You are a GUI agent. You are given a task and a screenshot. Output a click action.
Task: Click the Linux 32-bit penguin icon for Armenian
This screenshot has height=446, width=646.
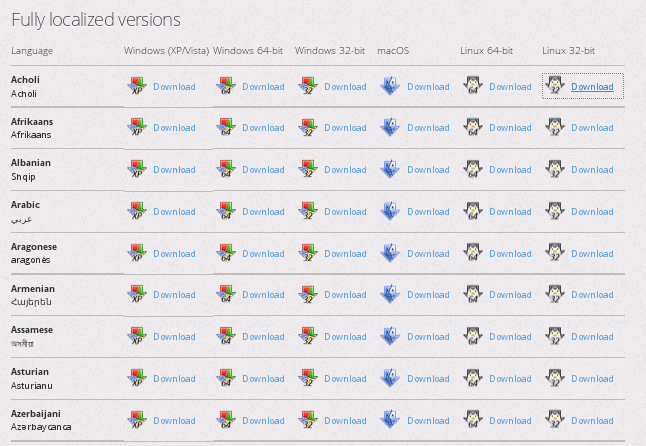tap(555, 295)
